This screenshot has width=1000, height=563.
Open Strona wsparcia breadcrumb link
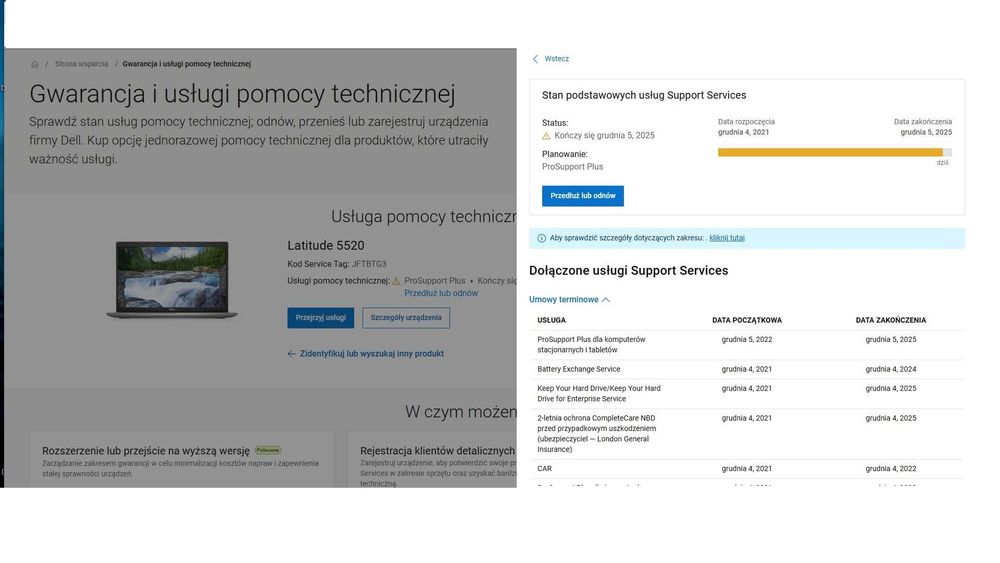(81, 64)
